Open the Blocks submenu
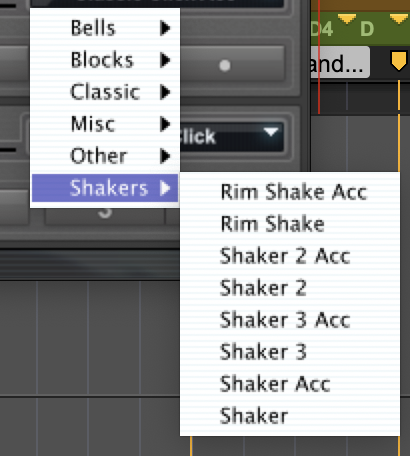 (105, 60)
